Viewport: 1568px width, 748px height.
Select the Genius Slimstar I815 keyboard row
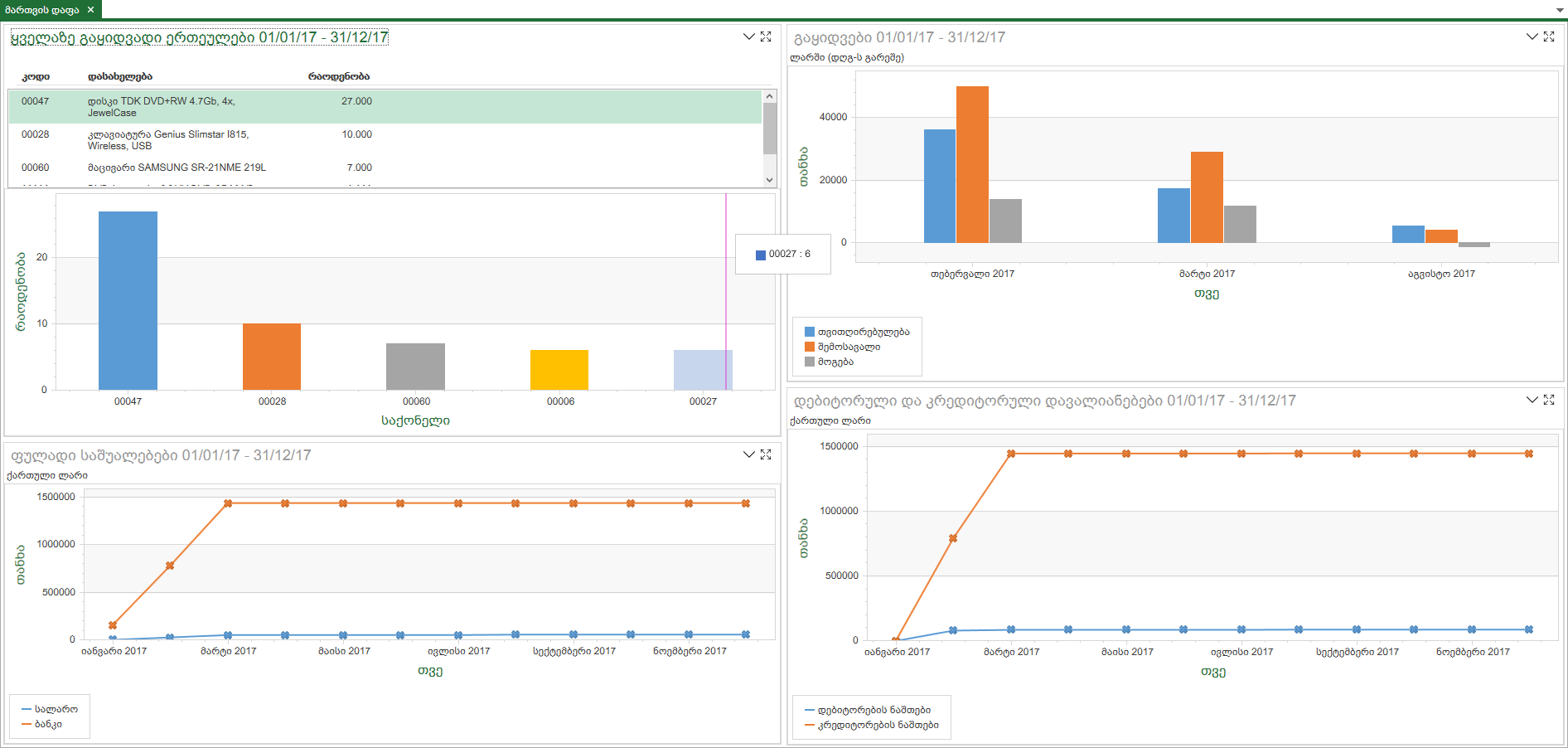coord(385,140)
